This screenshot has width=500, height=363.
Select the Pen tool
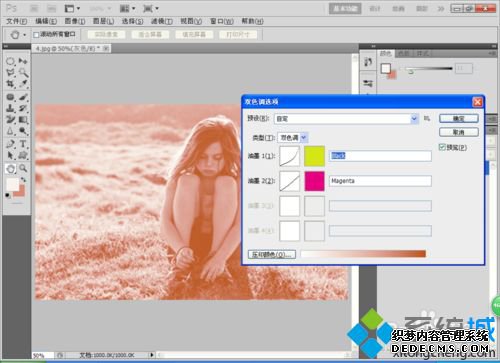pos(10,144)
